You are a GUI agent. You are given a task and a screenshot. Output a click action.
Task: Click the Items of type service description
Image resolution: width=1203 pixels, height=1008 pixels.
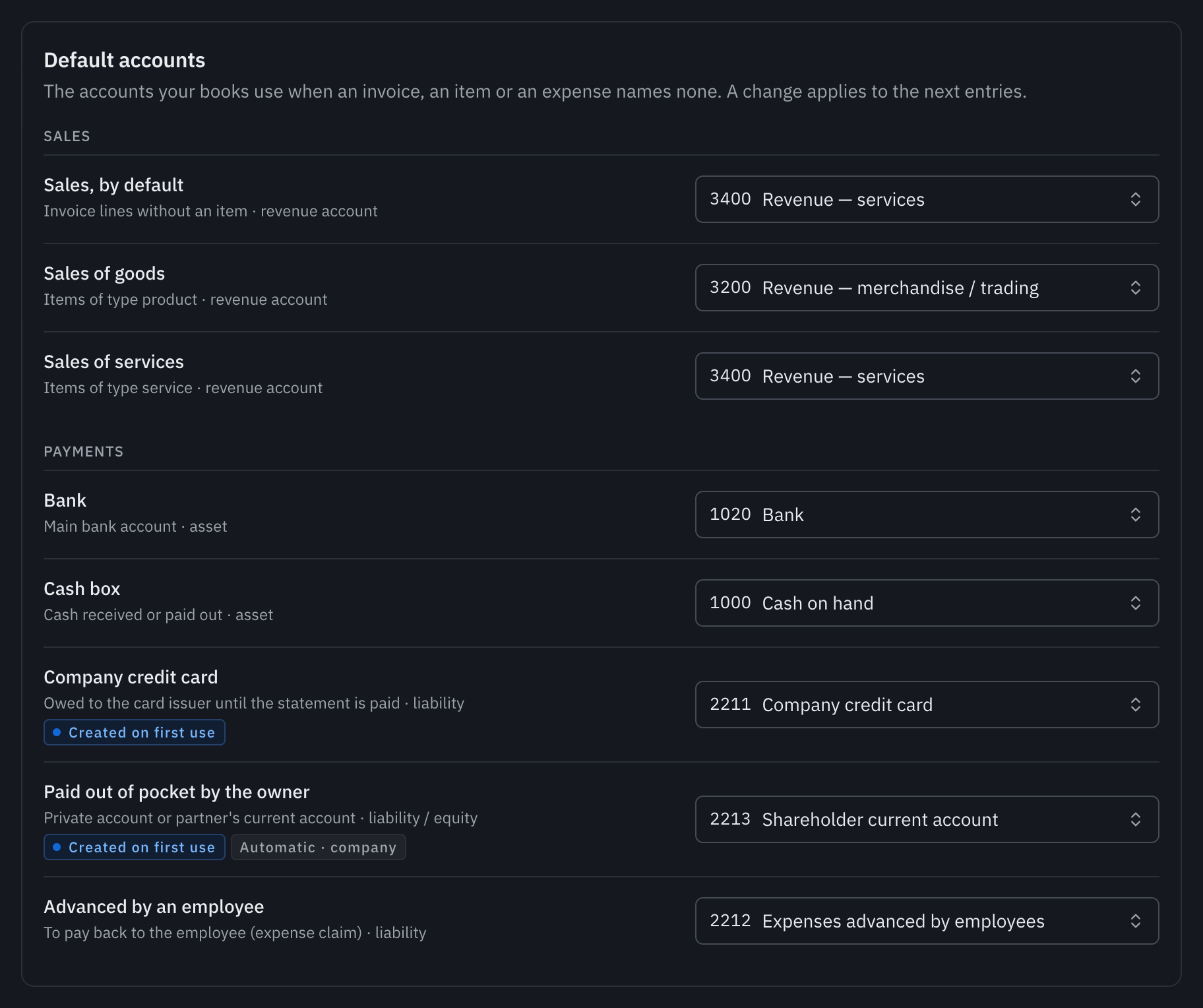click(183, 388)
